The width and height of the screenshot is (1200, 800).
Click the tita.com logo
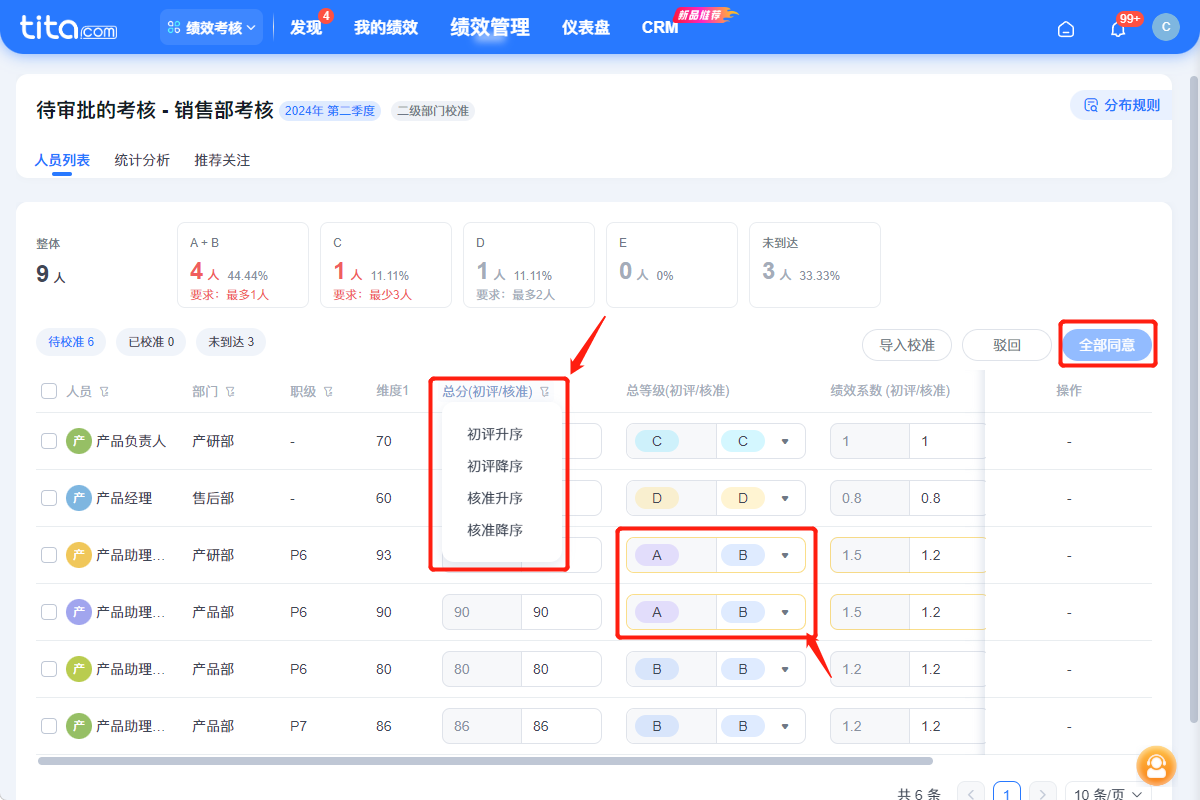coord(68,28)
